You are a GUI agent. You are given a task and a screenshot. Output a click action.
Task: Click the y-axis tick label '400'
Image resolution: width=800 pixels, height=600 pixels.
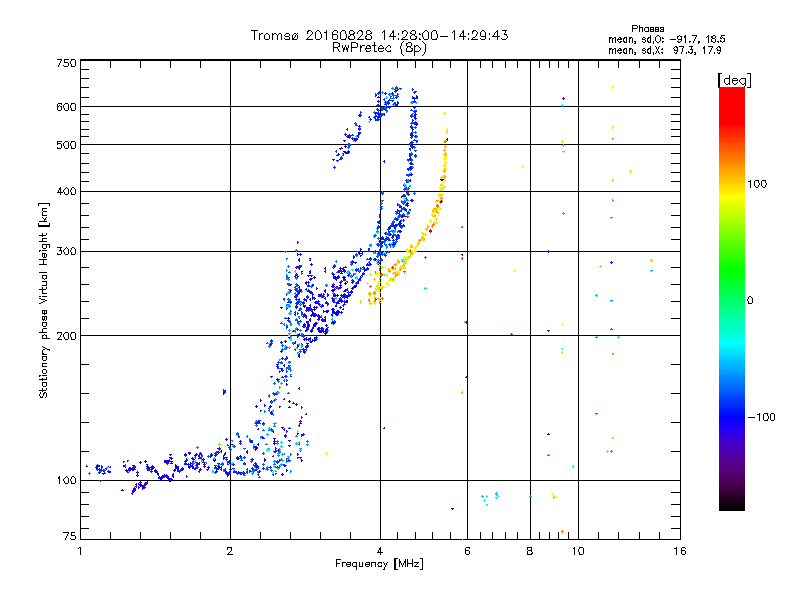pyautogui.click(x=66, y=191)
